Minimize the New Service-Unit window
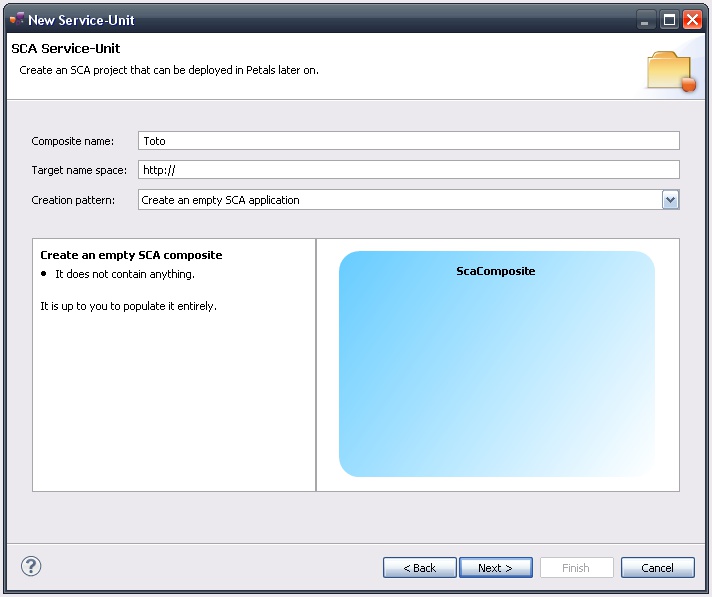Image resolution: width=712 pixels, height=597 pixels. pyautogui.click(x=647, y=19)
